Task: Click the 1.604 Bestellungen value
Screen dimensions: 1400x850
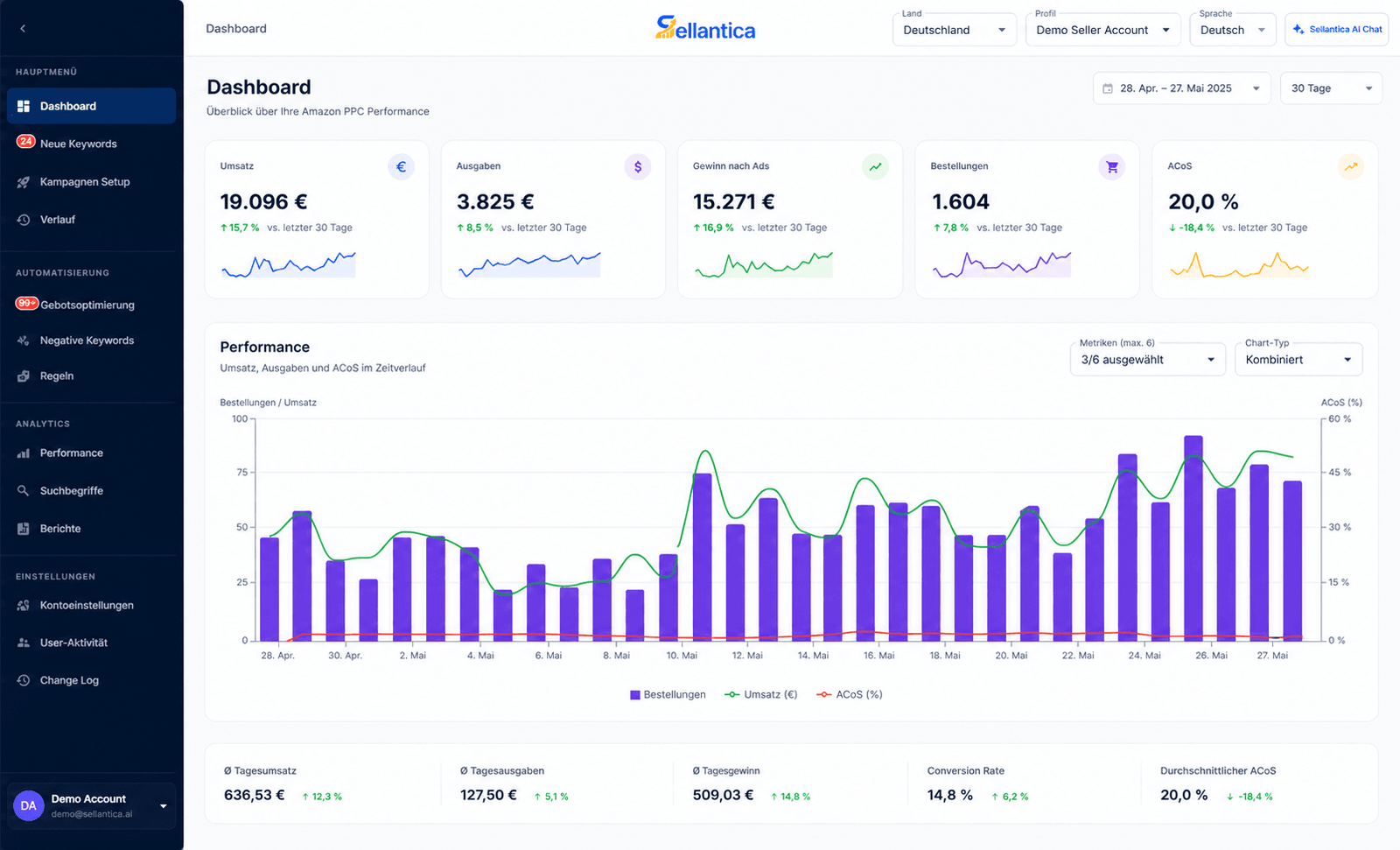Action: tap(961, 202)
